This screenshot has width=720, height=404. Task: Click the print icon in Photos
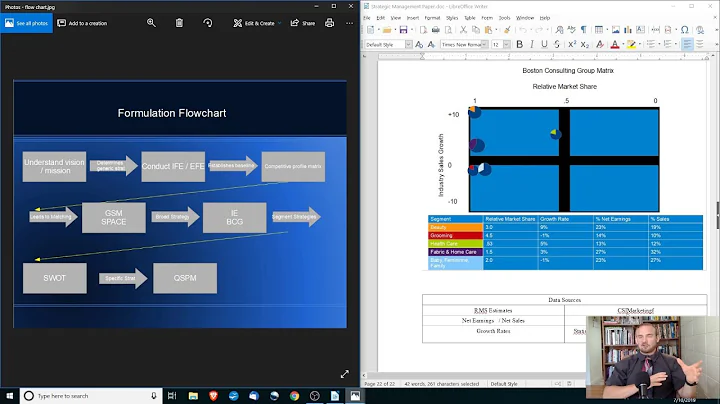(x=329, y=23)
